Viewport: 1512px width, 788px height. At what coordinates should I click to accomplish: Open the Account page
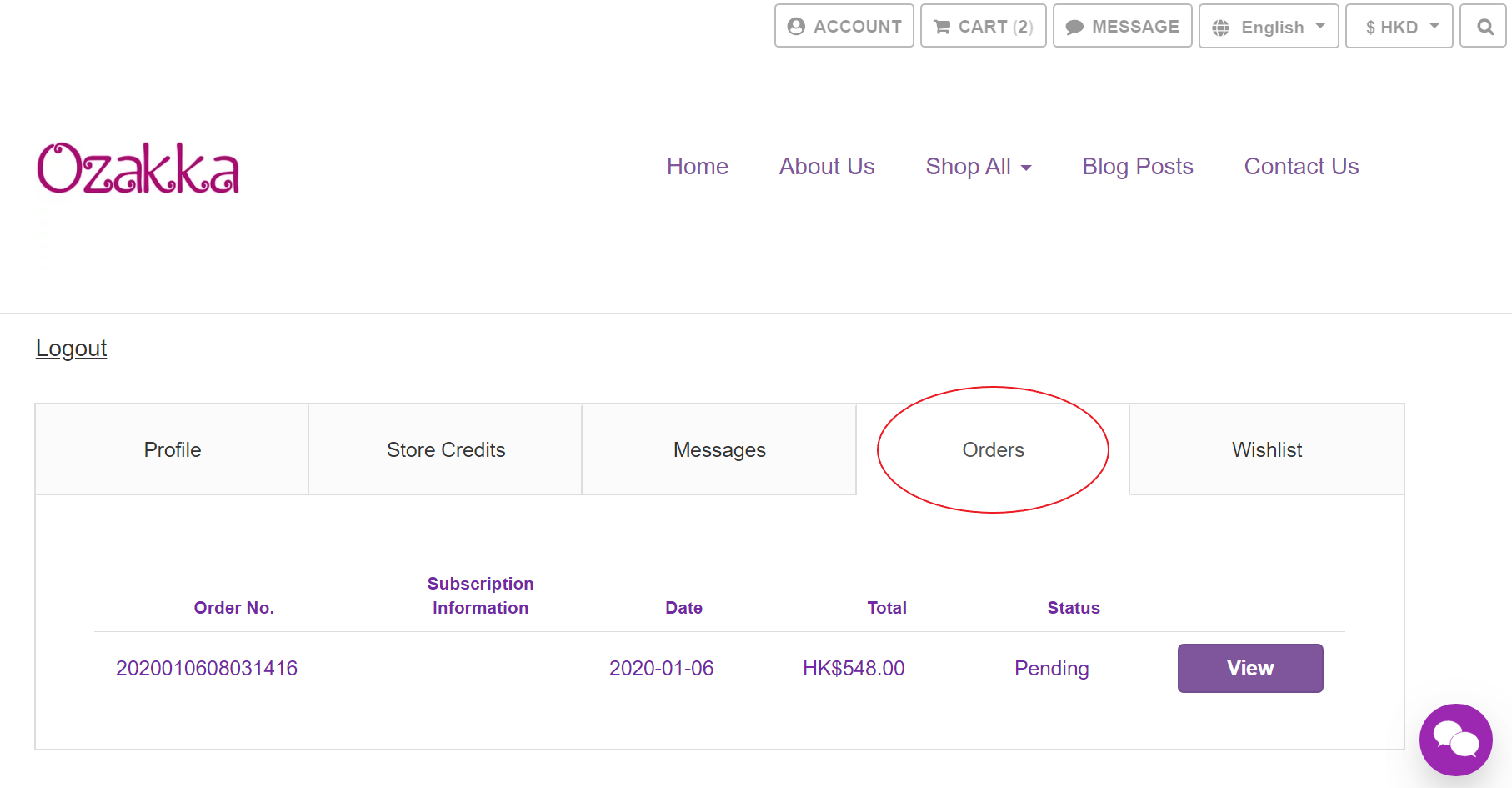(x=844, y=27)
